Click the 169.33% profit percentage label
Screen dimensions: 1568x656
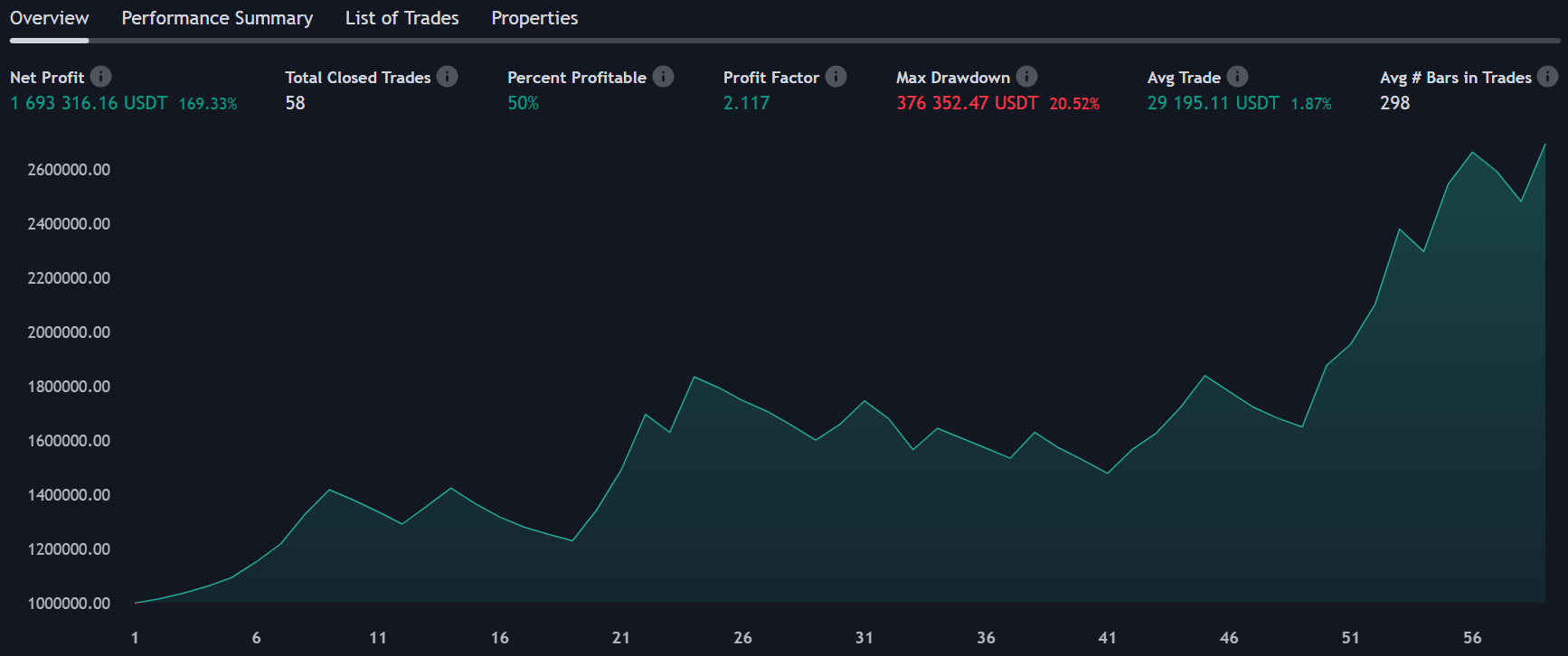[x=208, y=103]
